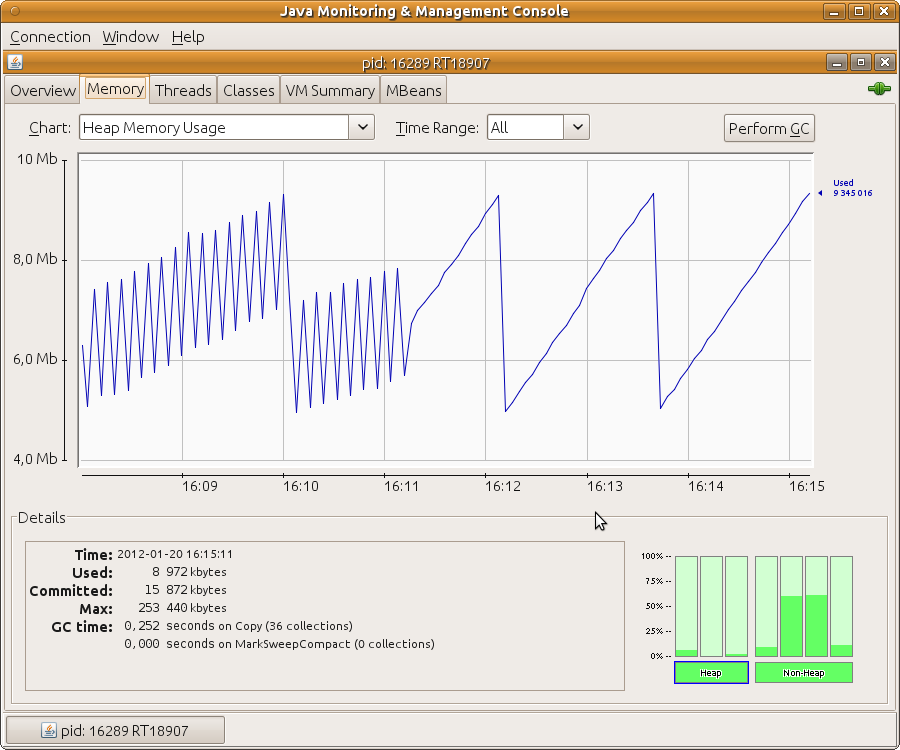Click the pid 16289 RT18907 taskbar button
This screenshot has width=900, height=750.
click(116, 731)
